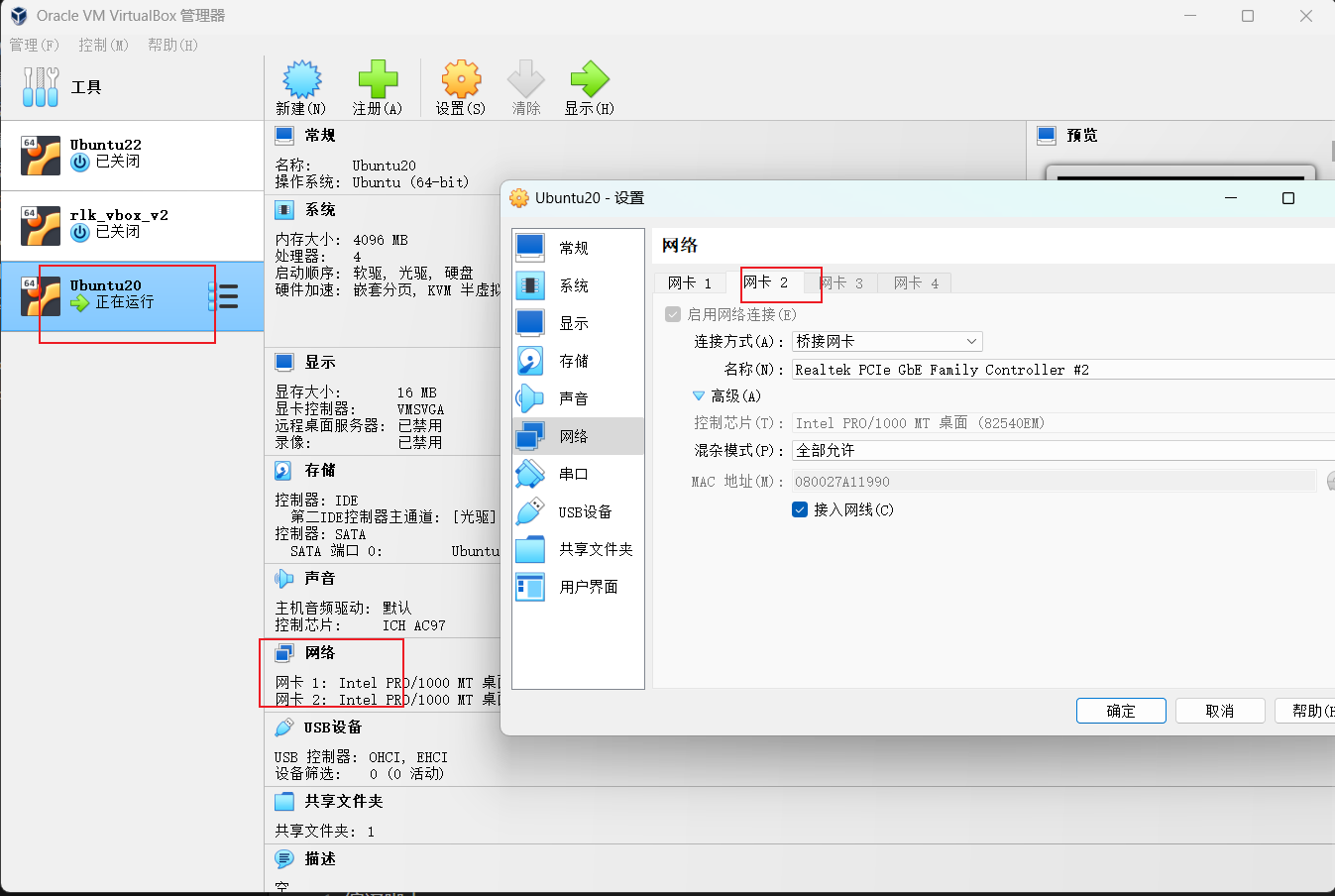The image size is (1335, 896).
Task: Toggle 接入网线 cable connected checkbox
Action: coord(800,509)
